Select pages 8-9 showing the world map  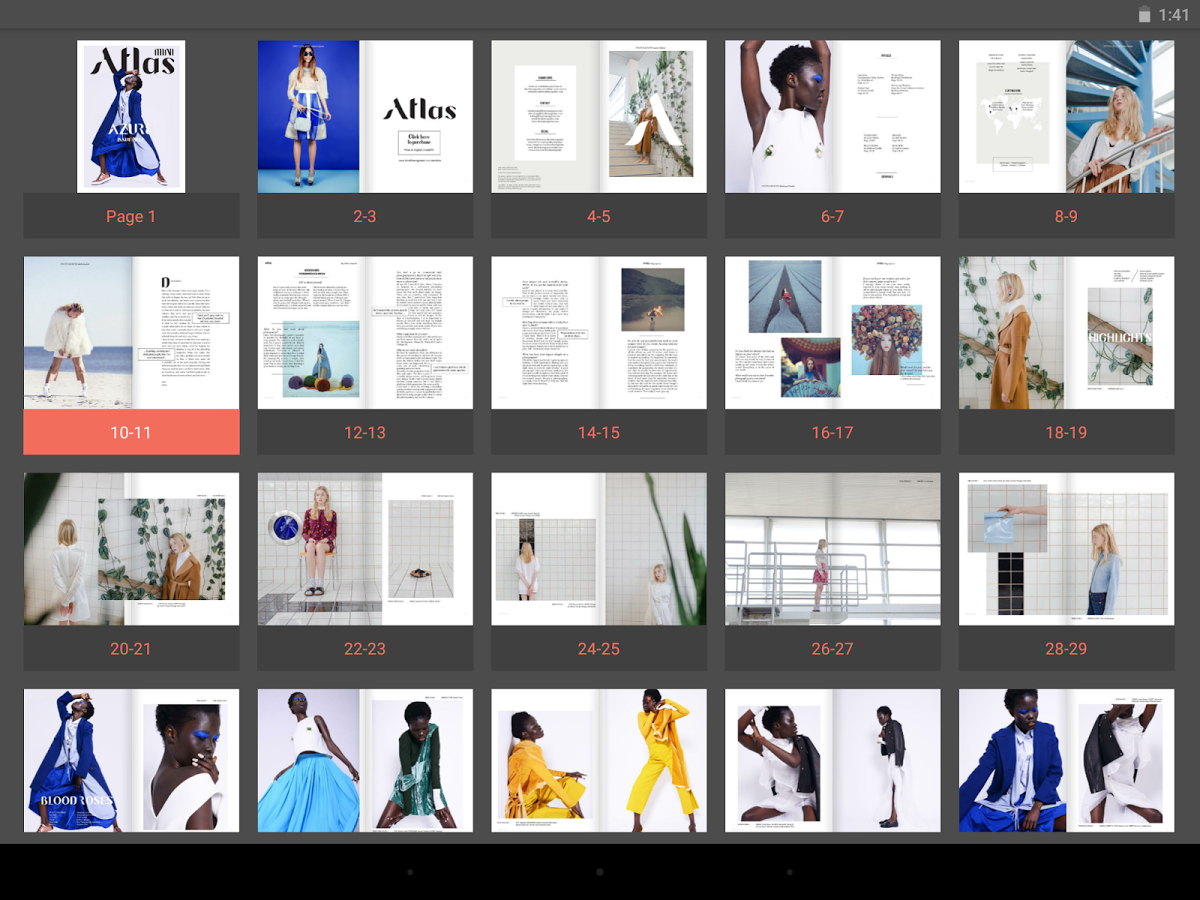coord(1065,116)
